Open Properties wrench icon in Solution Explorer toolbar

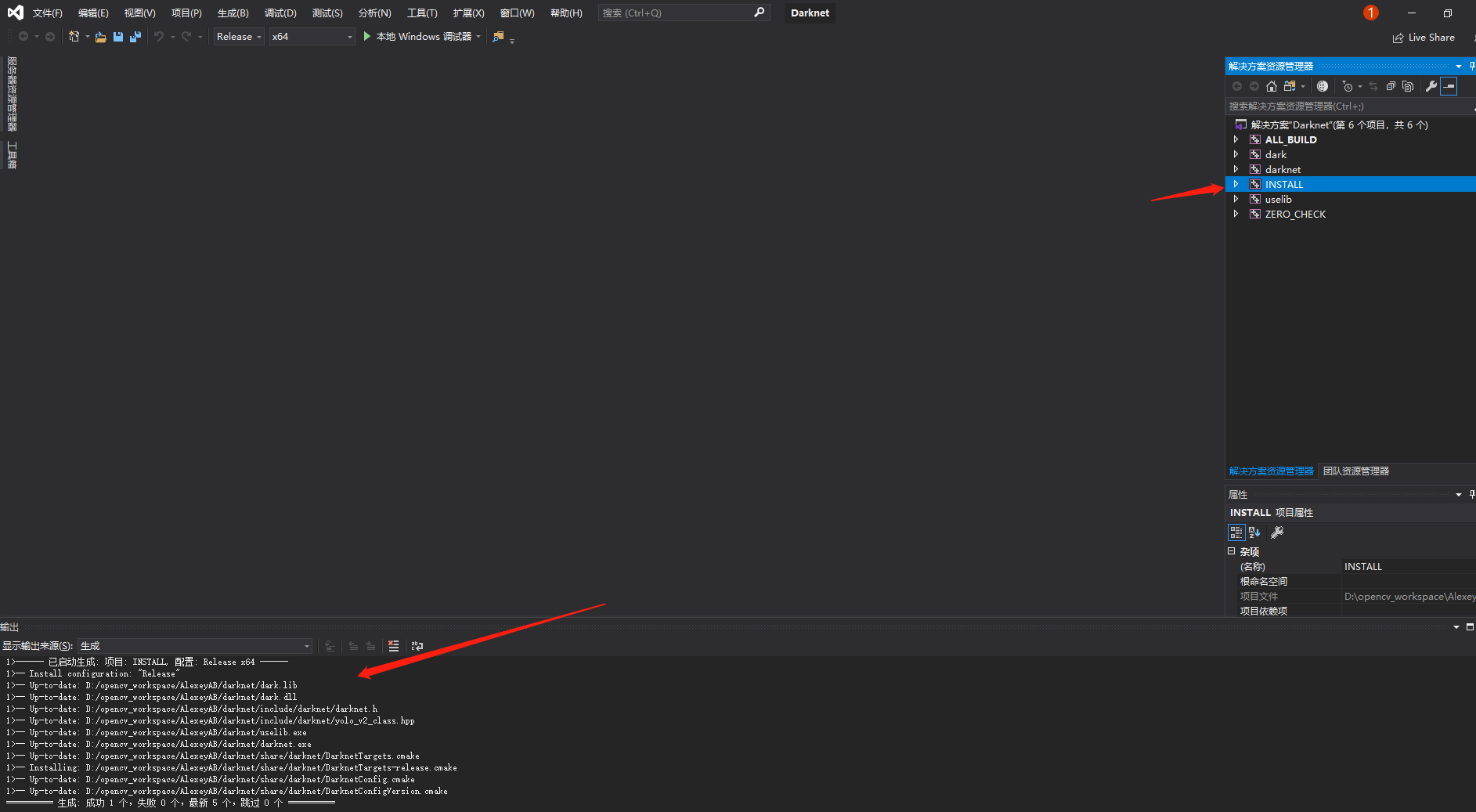coord(1431,86)
